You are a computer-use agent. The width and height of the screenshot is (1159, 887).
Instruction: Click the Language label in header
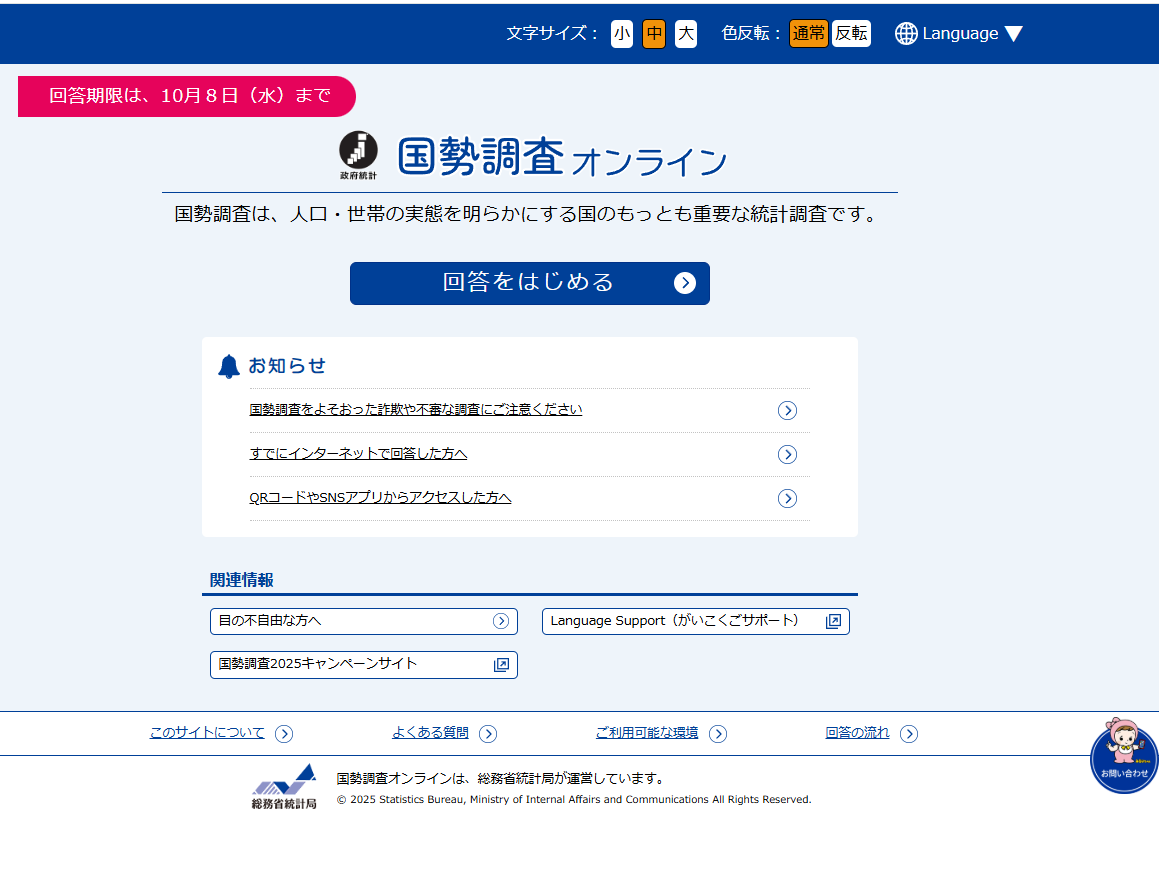pos(960,34)
